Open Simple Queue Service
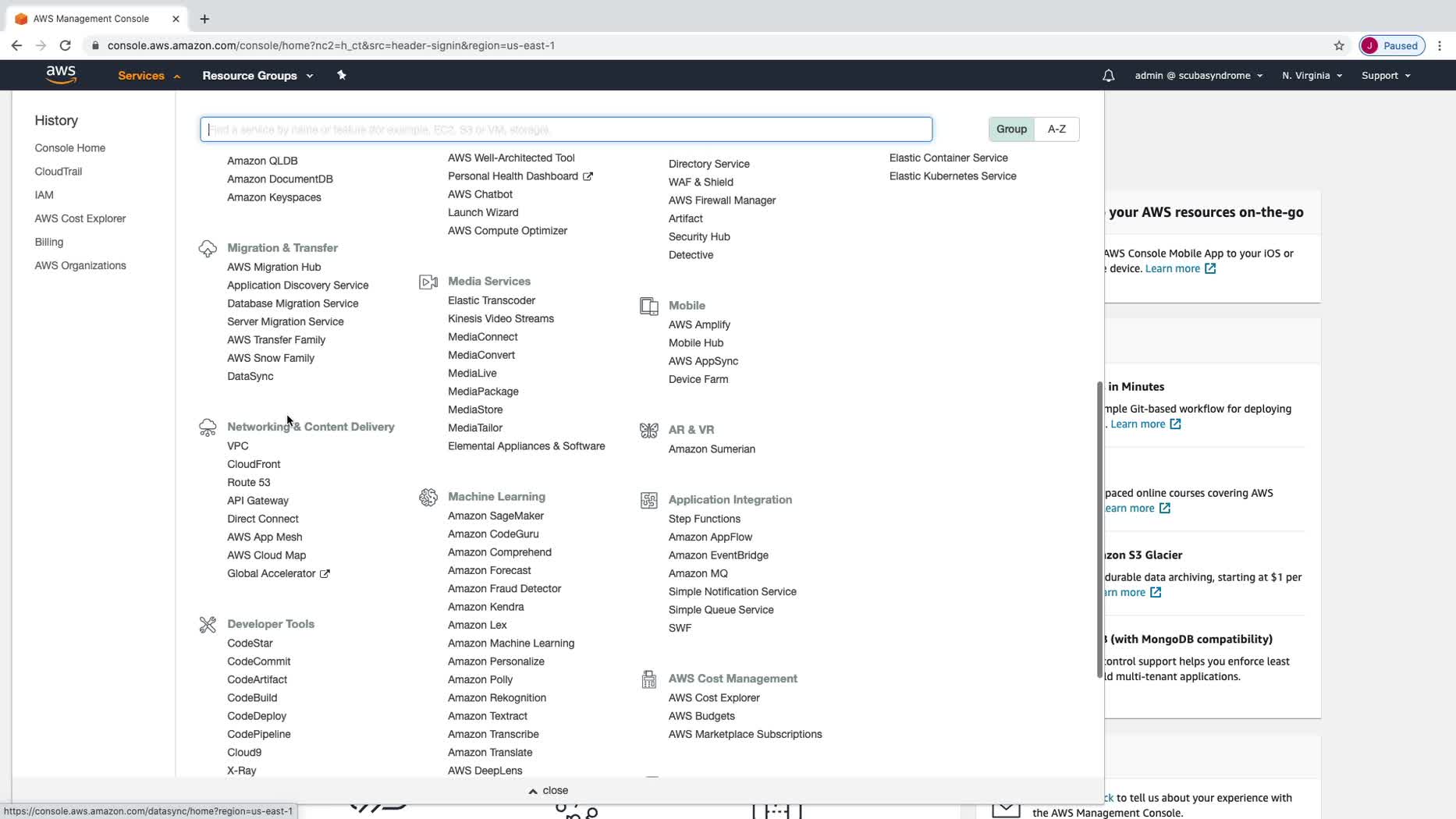This screenshot has height=819, width=1456. tap(721, 610)
